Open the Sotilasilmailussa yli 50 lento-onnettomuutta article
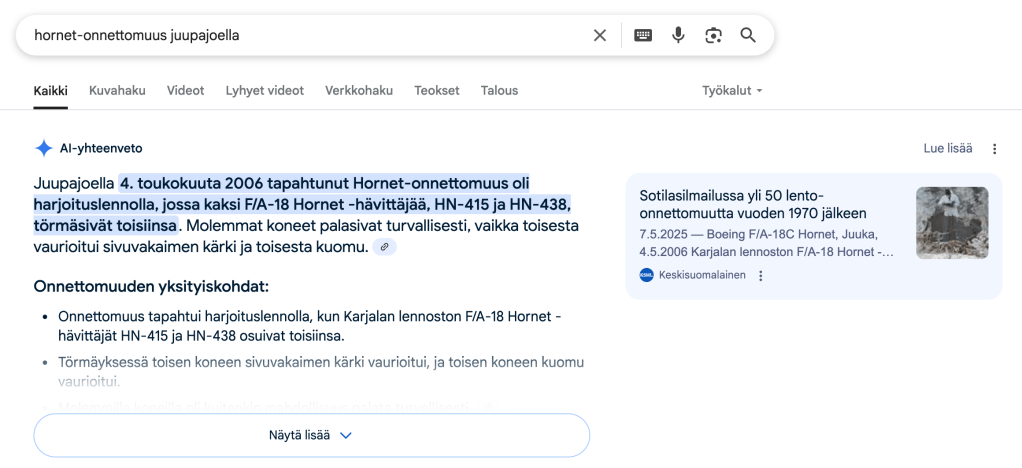The image size is (1022, 468). click(x=753, y=204)
